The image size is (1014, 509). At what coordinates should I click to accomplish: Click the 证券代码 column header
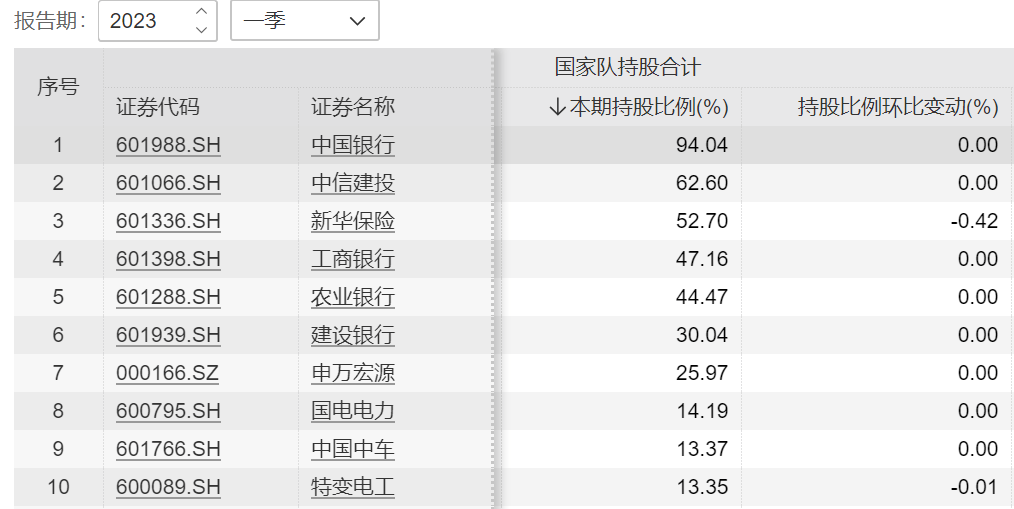[x=158, y=107]
